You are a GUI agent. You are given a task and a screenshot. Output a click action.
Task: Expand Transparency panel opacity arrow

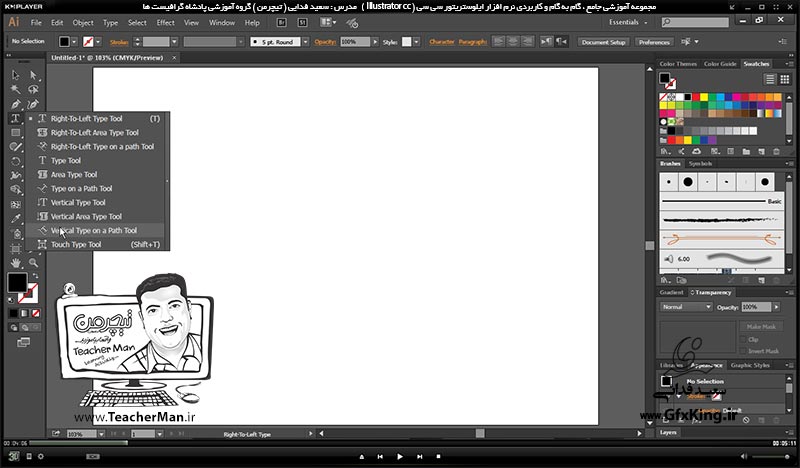point(777,307)
